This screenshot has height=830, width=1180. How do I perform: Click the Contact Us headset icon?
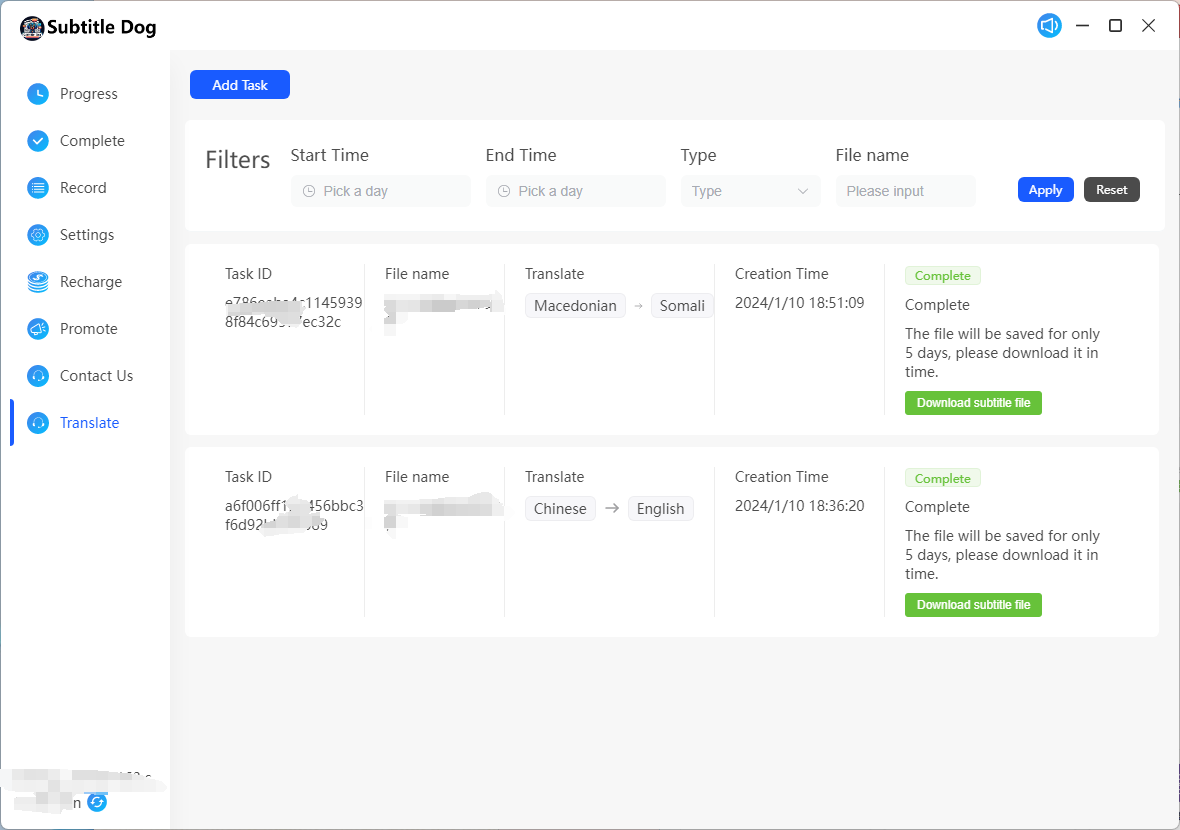(38, 376)
